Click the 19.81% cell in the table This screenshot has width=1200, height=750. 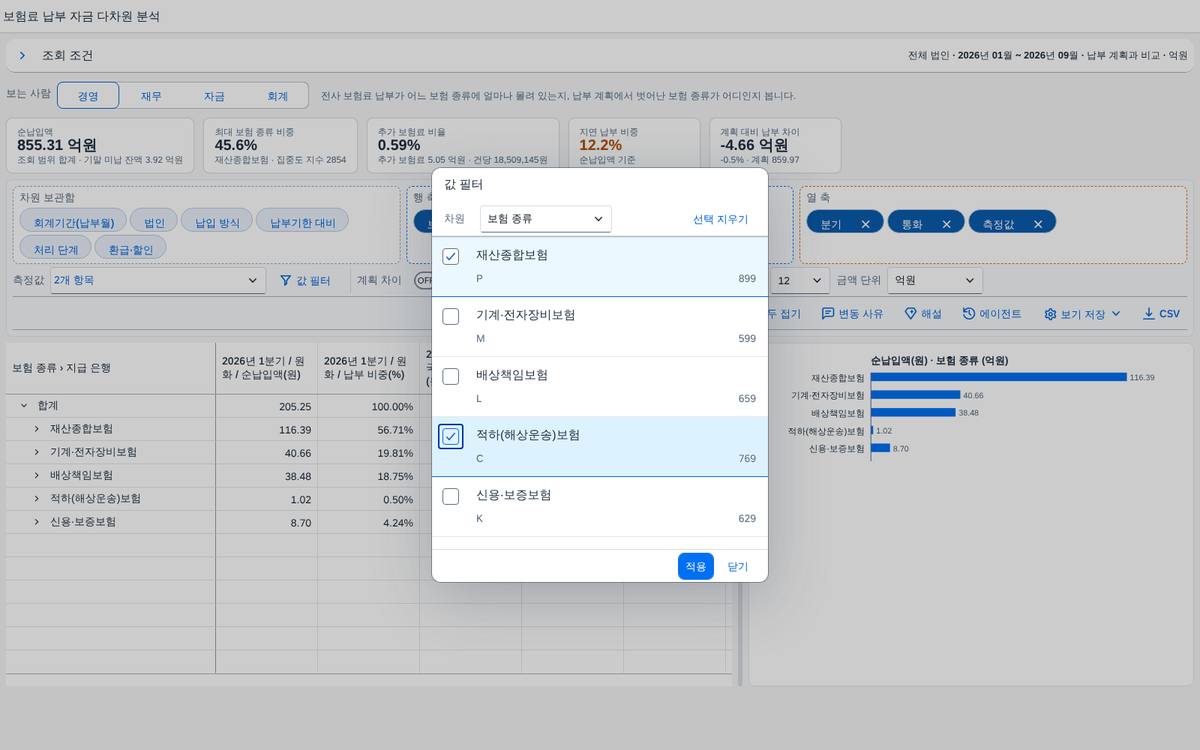(x=368, y=452)
